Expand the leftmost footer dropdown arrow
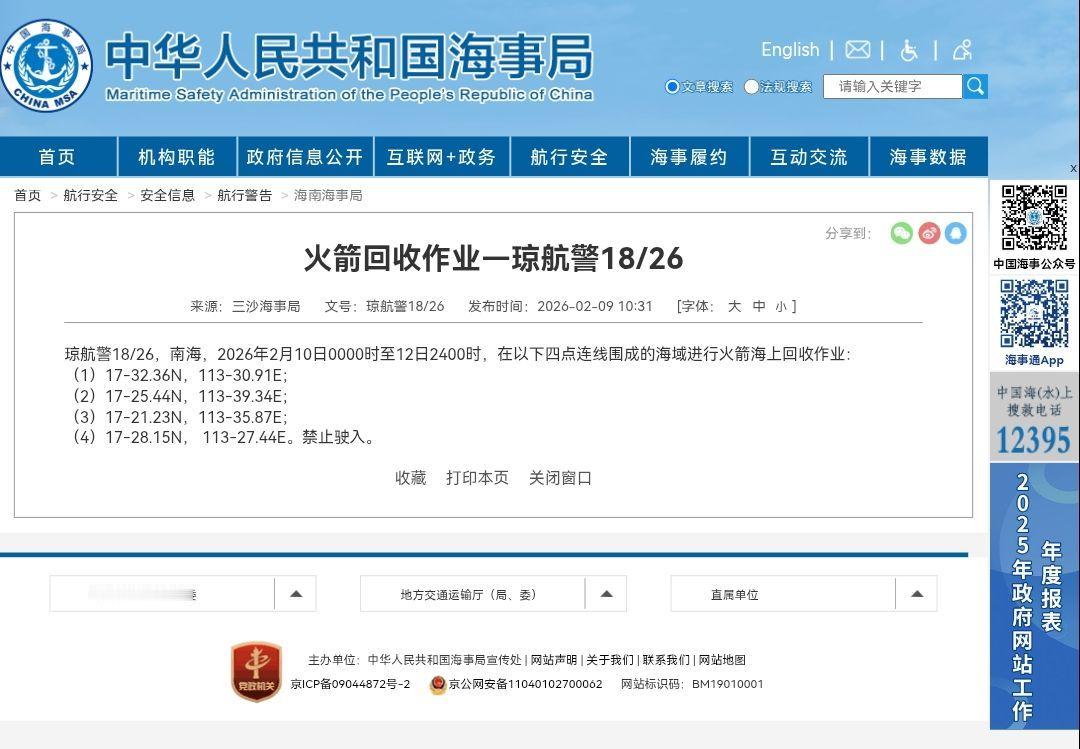Image resolution: width=1080 pixels, height=749 pixels. [295, 593]
